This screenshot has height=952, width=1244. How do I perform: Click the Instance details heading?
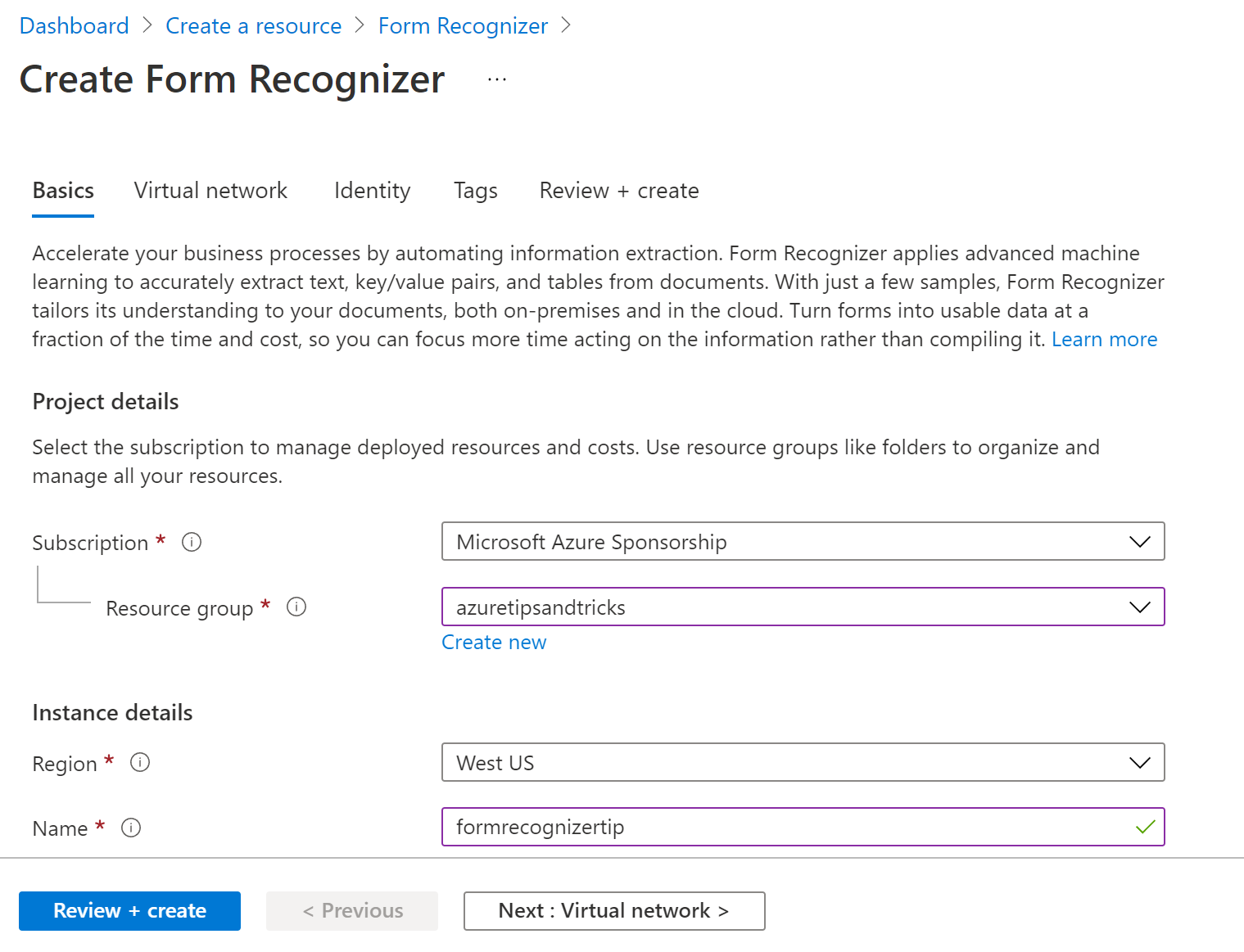click(112, 713)
